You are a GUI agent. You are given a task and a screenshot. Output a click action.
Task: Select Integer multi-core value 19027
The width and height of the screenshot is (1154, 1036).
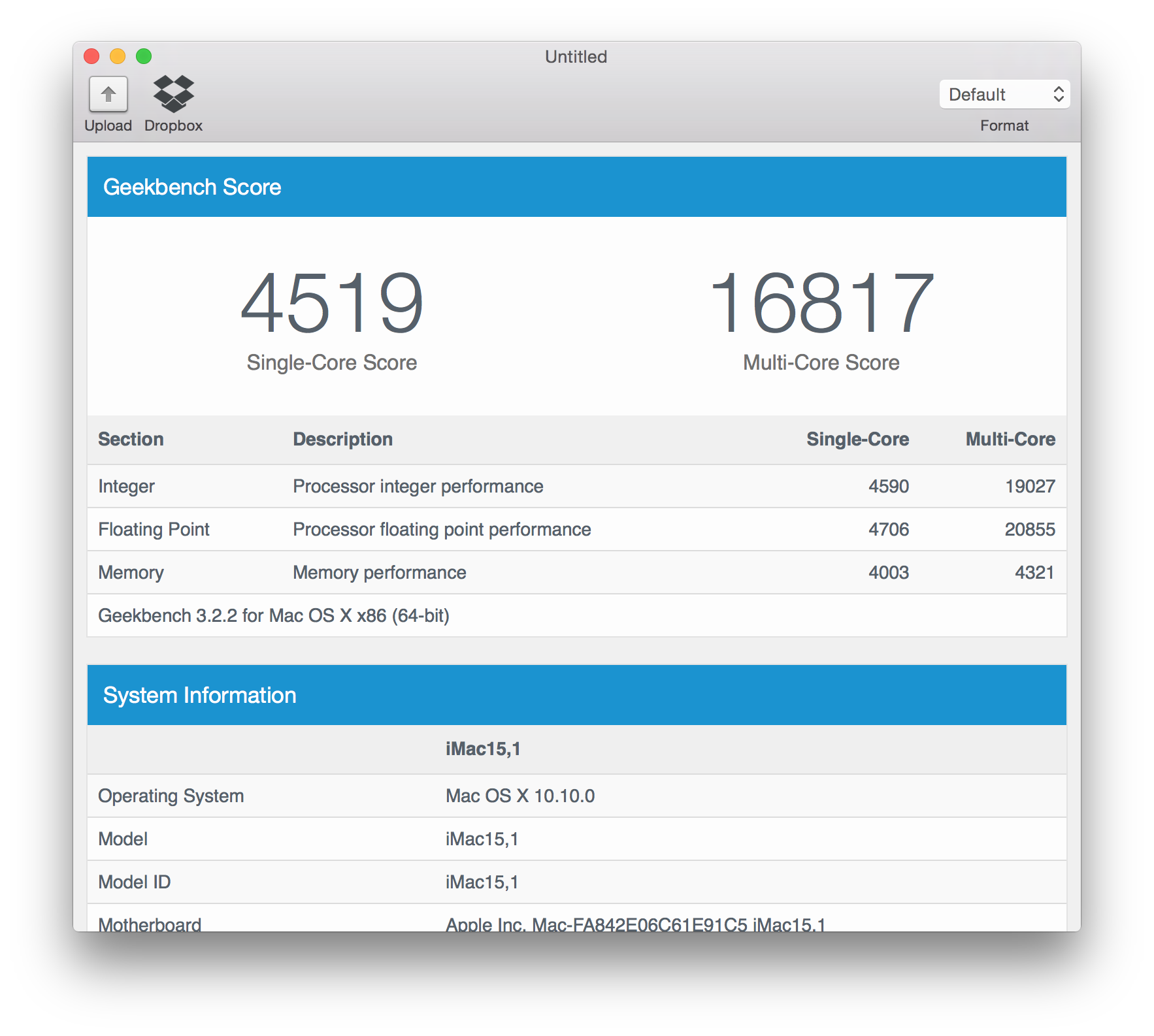click(x=1030, y=486)
